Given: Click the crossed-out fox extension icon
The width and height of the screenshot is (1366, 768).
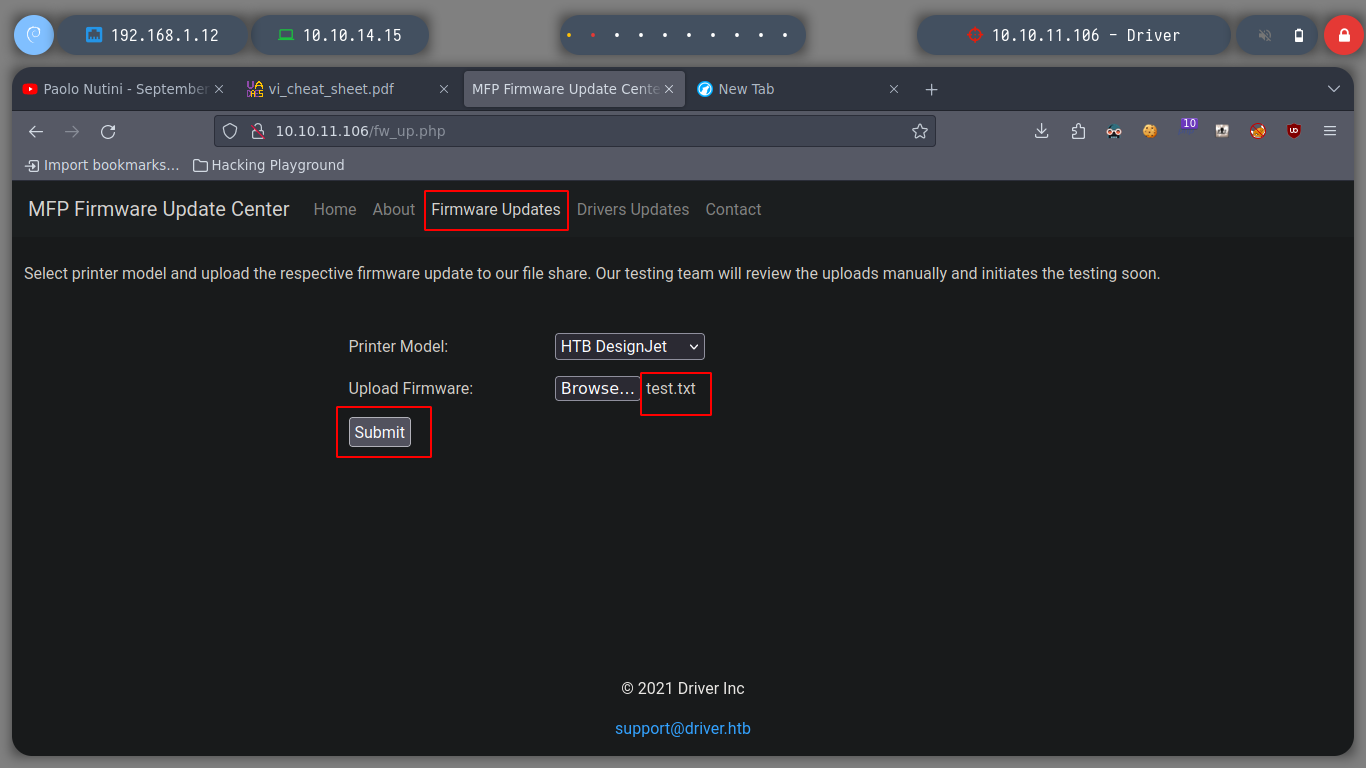Looking at the screenshot, I should pyautogui.click(x=1258, y=130).
